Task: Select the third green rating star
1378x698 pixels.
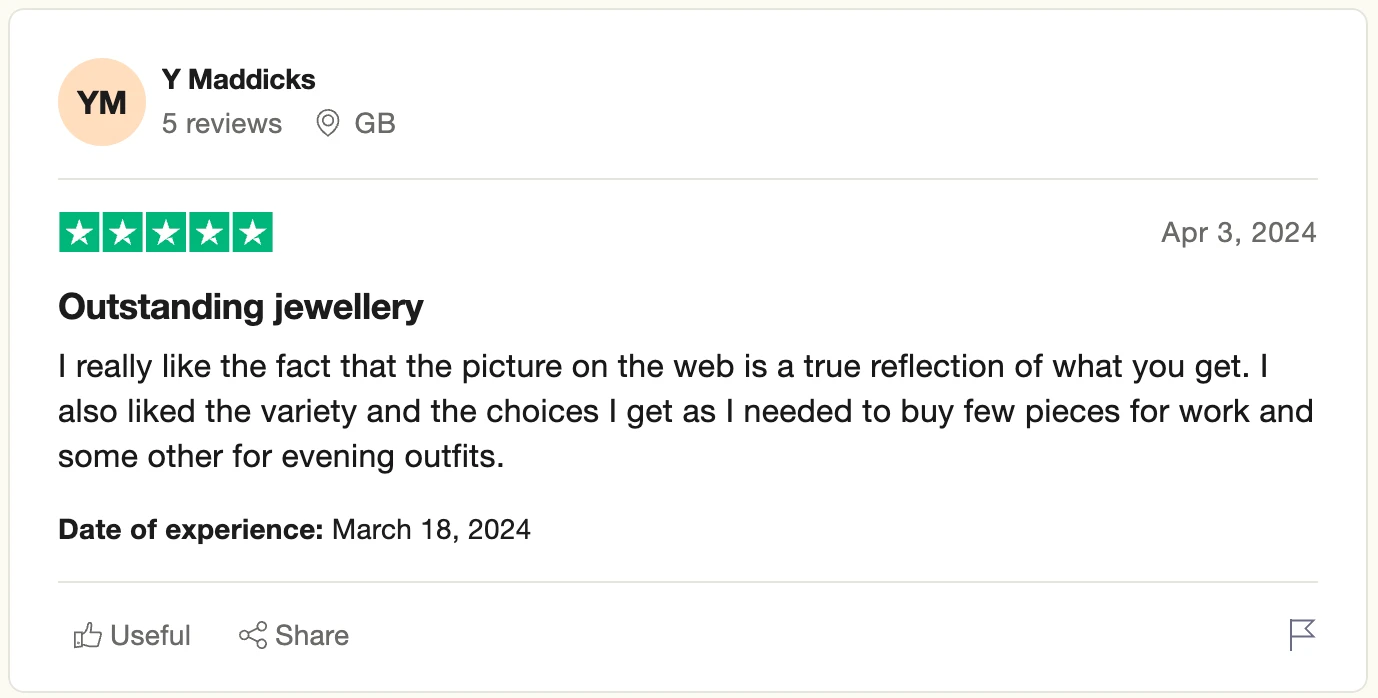Action: click(x=166, y=233)
